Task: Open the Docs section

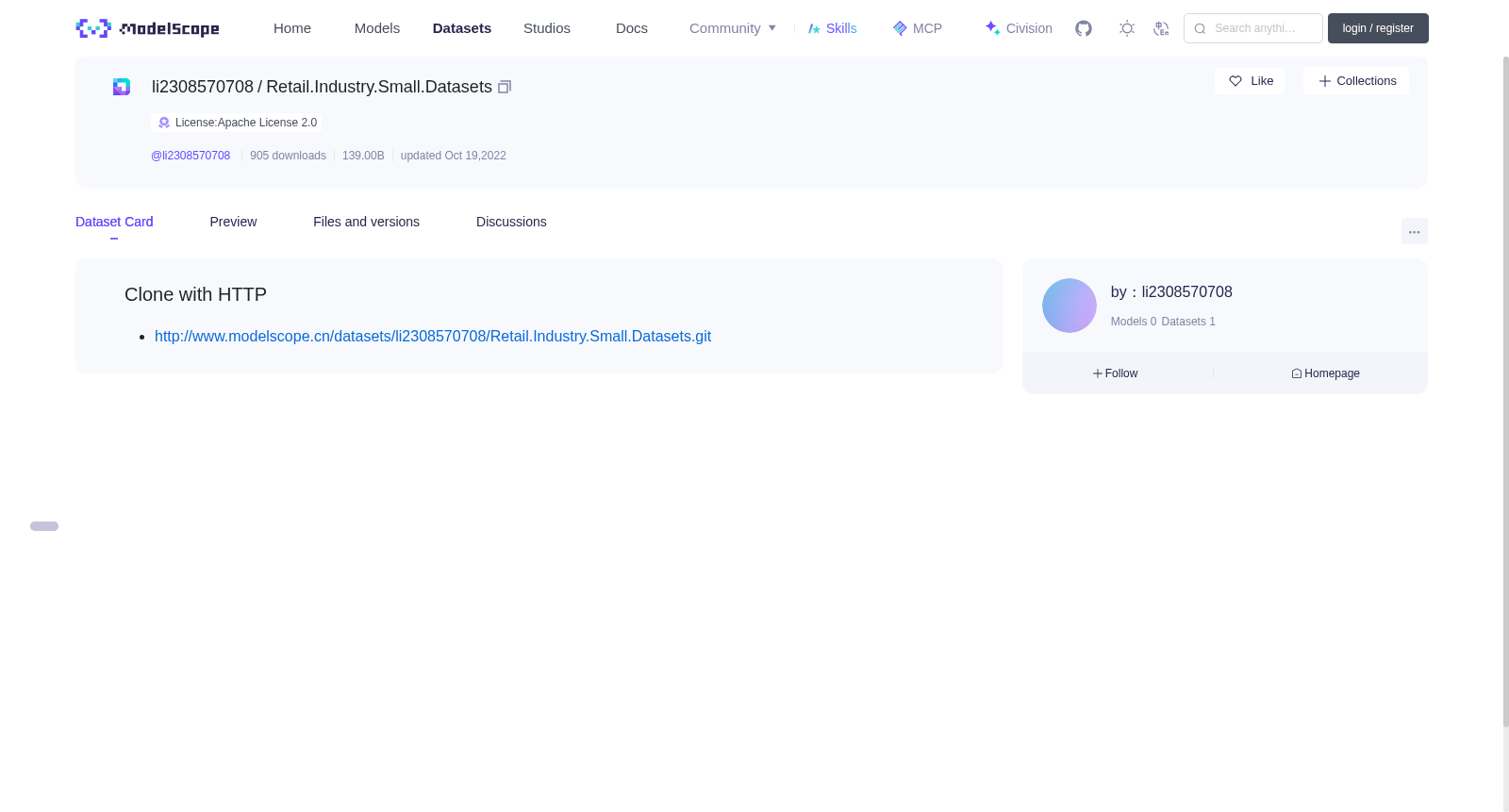Action: point(632,28)
